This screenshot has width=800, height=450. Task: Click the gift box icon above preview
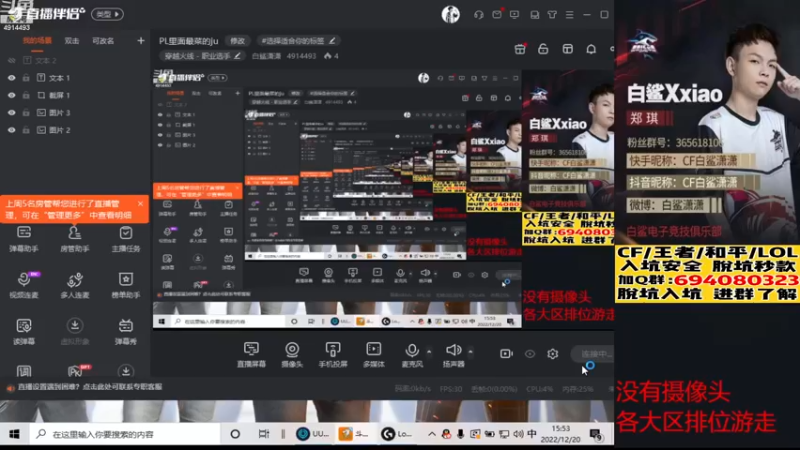pyautogui.click(x=520, y=49)
